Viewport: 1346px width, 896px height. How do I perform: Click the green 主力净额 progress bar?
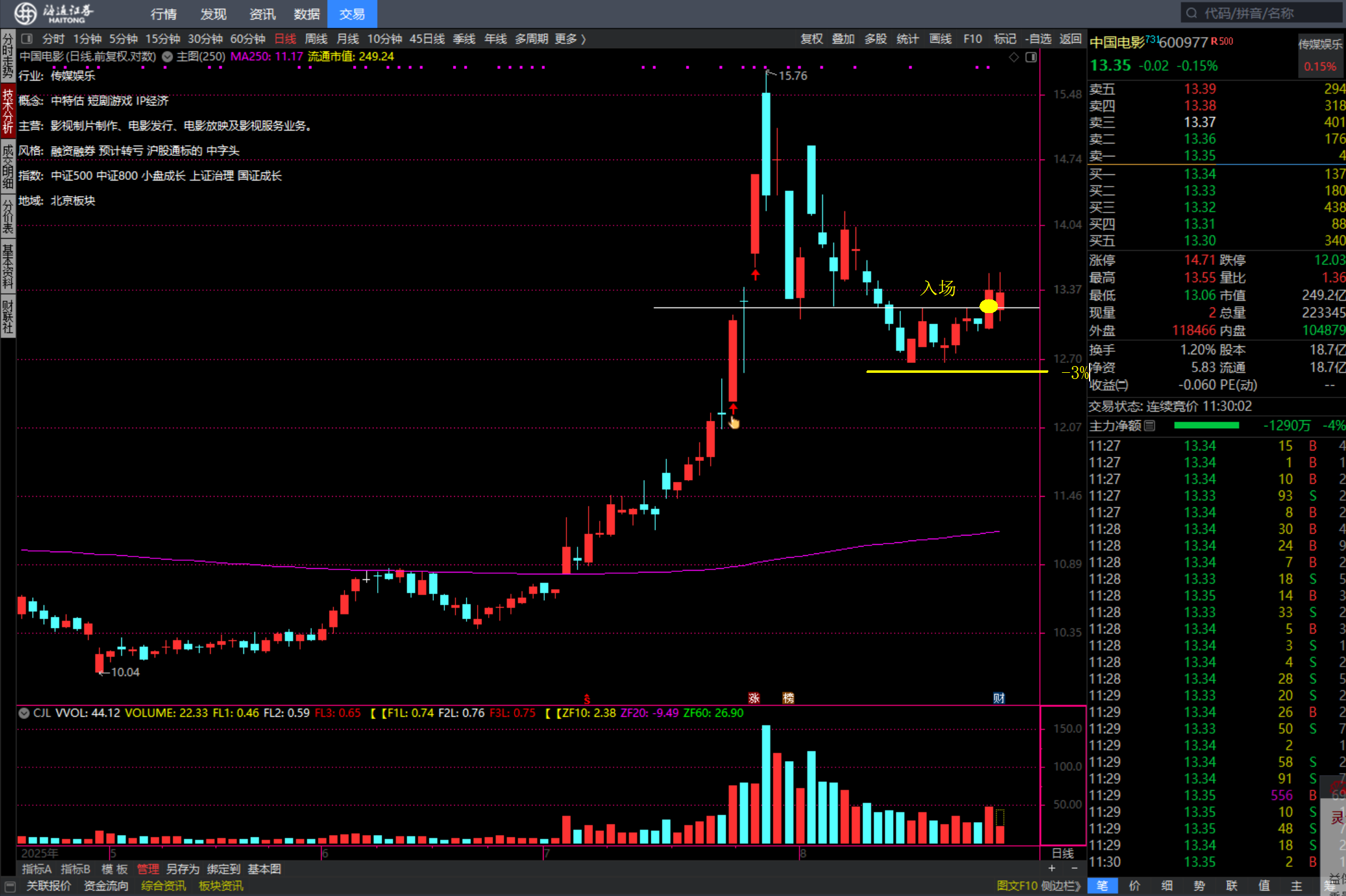pyautogui.click(x=1206, y=425)
